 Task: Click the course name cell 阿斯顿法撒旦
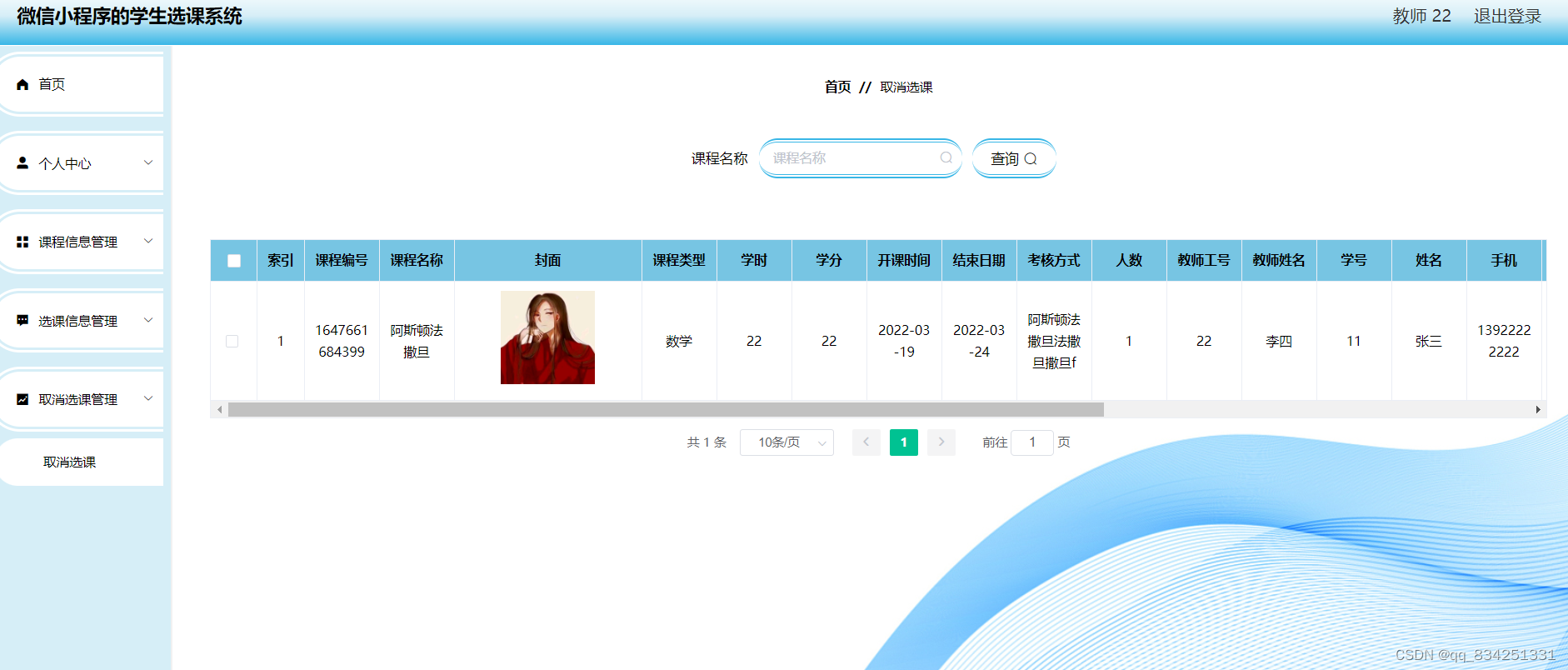tap(417, 341)
